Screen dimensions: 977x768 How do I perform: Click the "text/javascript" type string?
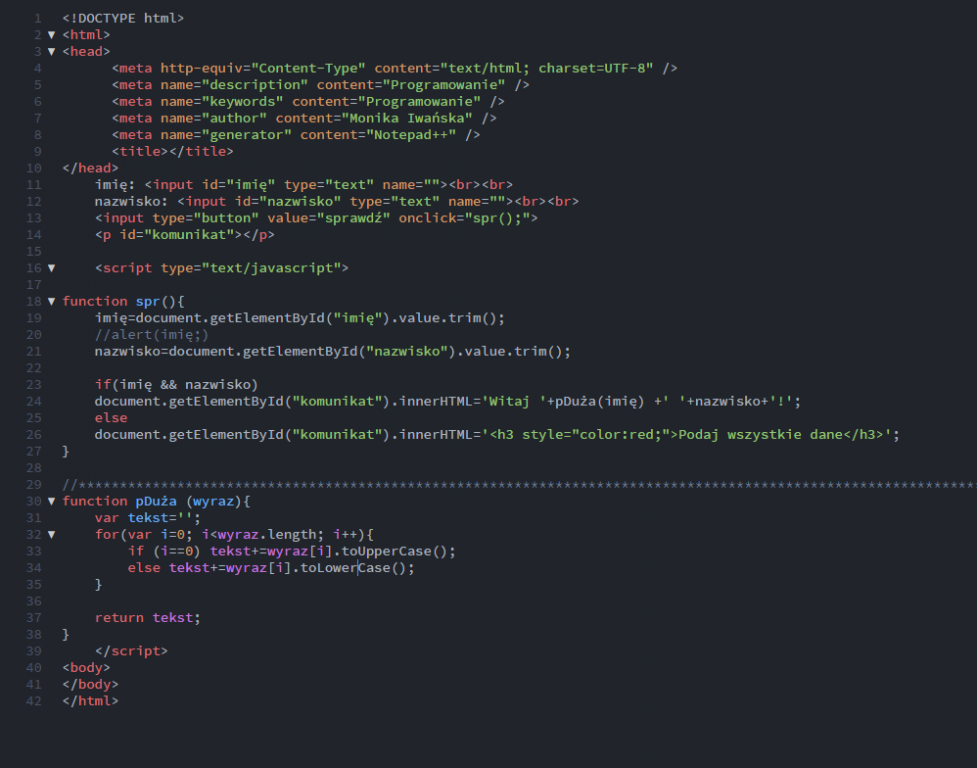[272, 268]
